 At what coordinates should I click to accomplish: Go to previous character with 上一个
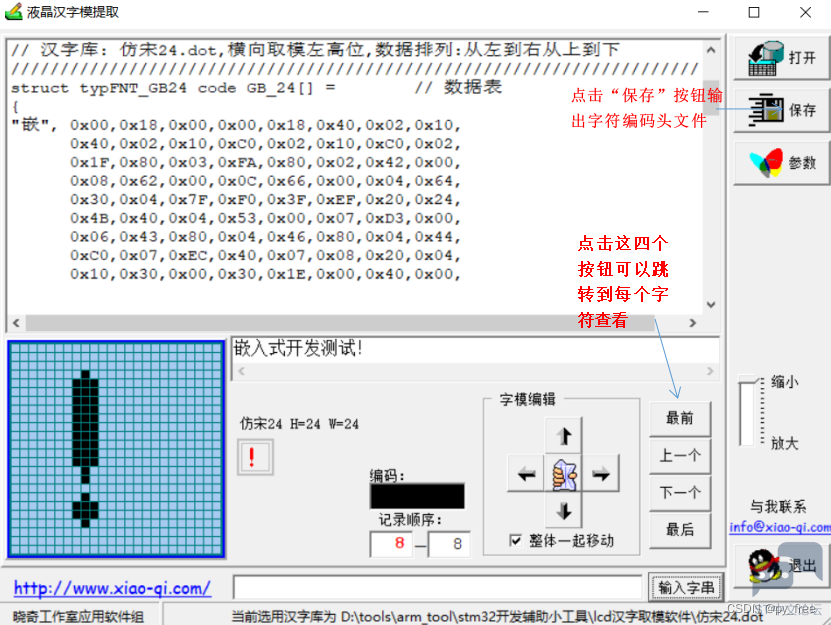tap(680, 455)
